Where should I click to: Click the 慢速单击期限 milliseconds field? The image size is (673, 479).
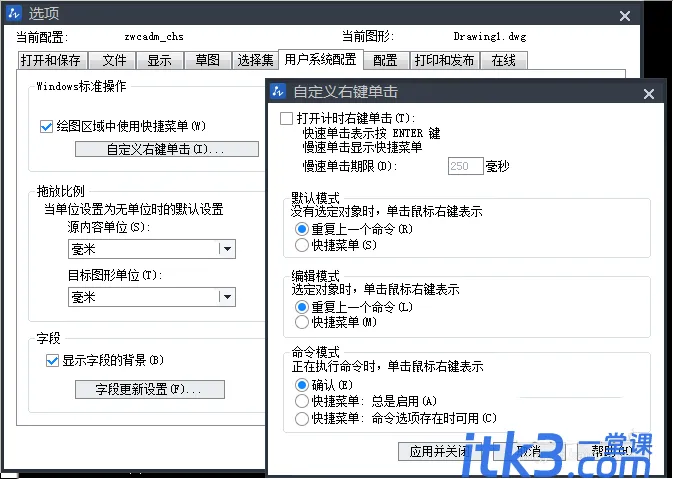coord(466,166)
